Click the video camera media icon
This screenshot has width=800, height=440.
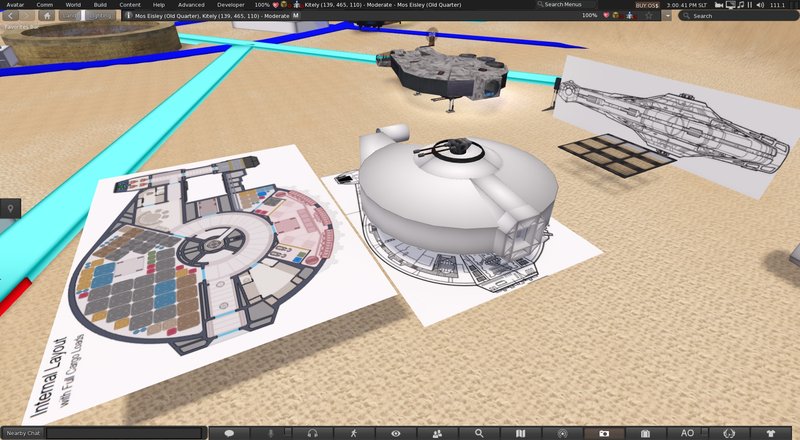click(x=719, y=5)
